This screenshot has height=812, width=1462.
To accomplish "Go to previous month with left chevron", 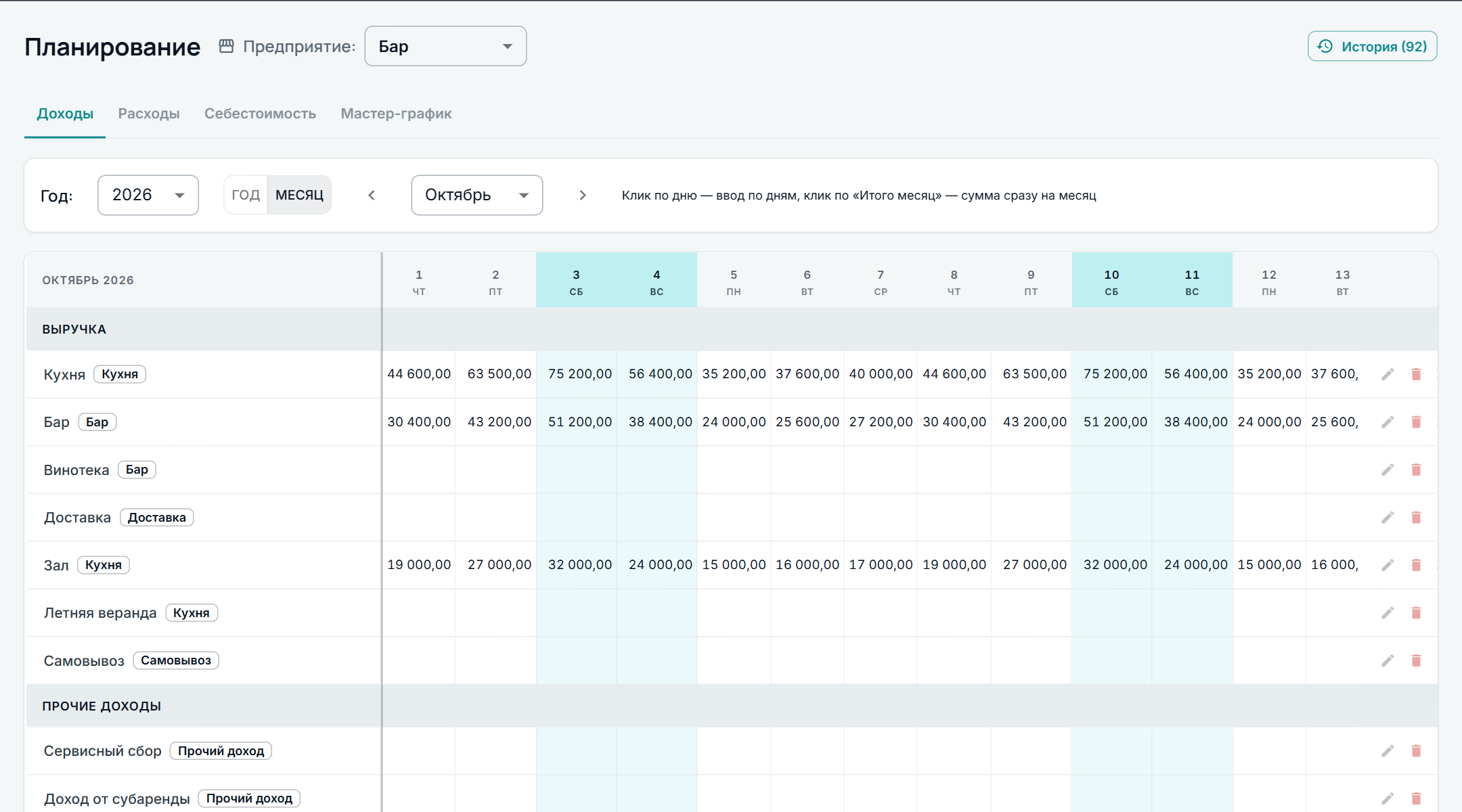I will pyautogui.click(x=372, y=195).
